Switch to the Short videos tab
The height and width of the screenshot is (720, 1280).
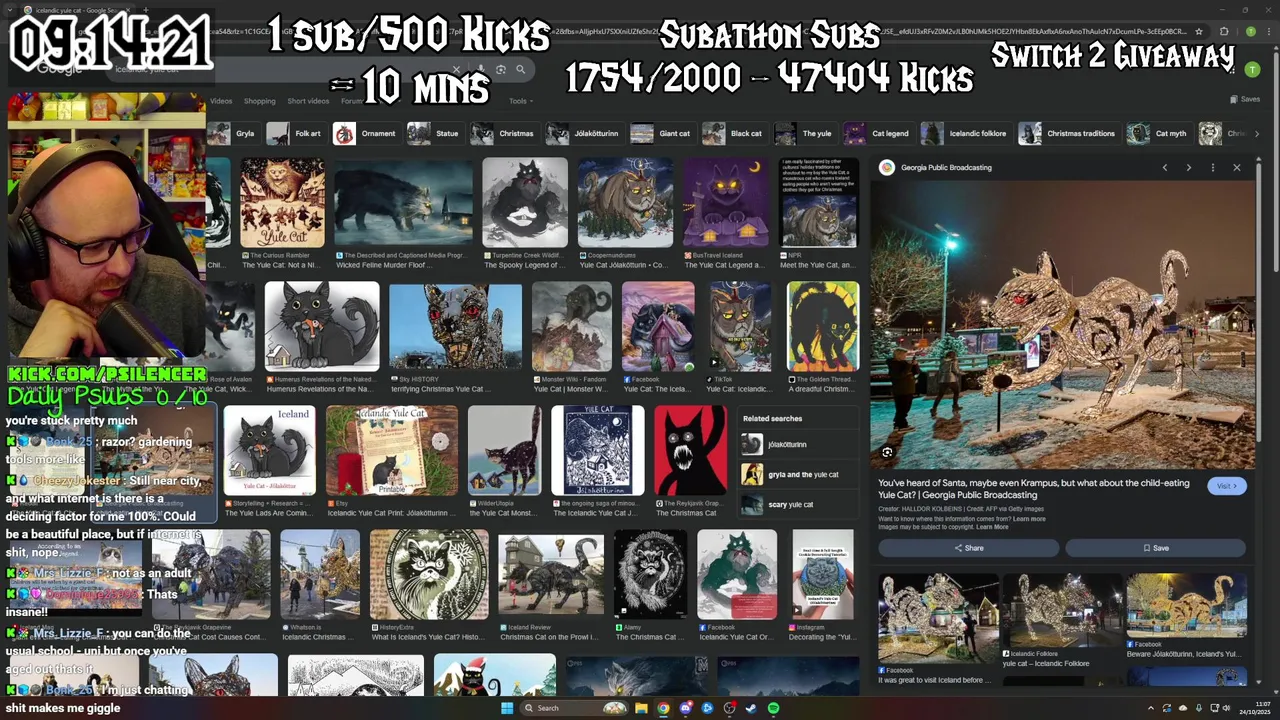point(308,101)
